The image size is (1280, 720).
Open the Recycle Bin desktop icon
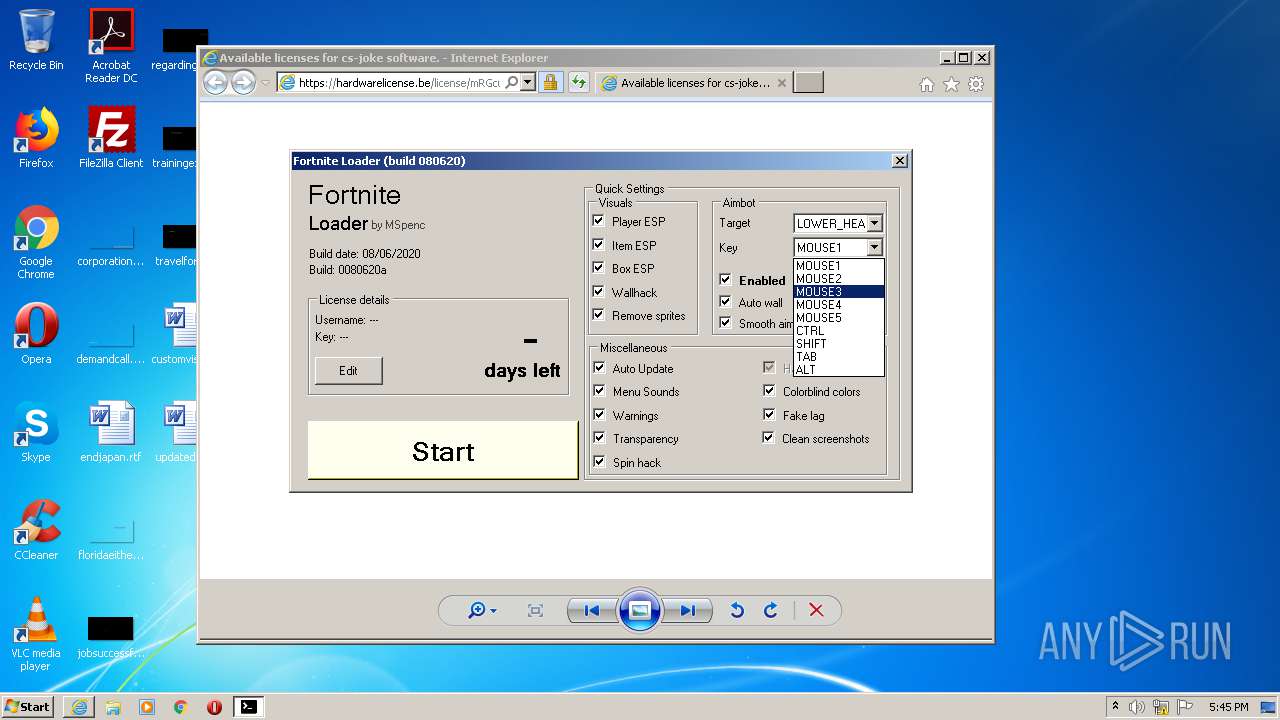[x=36, y=40]
